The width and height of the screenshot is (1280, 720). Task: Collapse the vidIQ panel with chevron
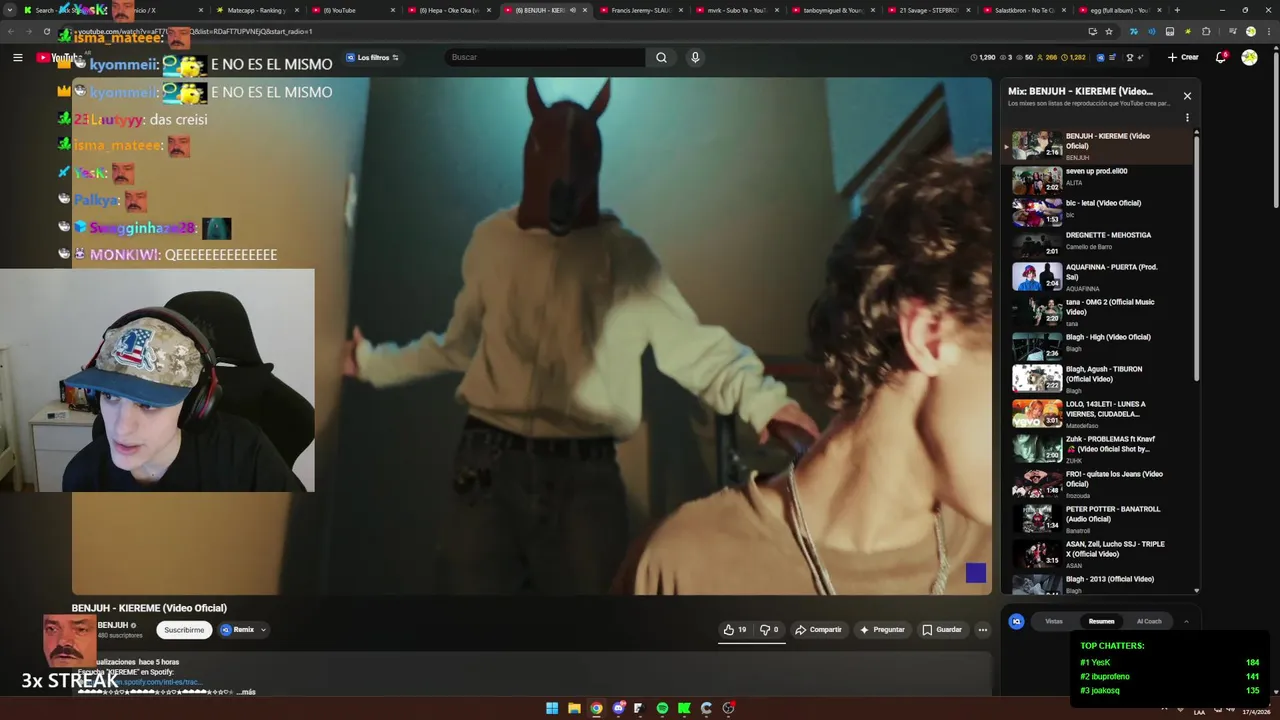[x=1186, y=621]
